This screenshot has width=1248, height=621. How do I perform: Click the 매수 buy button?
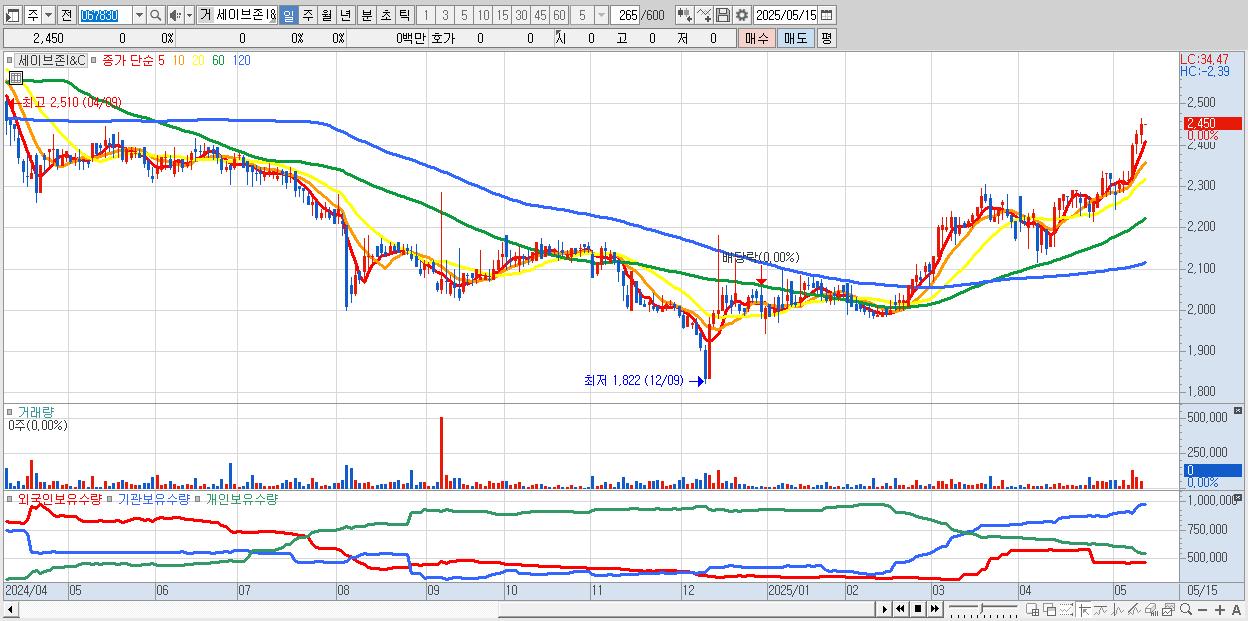[x=756, y=38]
